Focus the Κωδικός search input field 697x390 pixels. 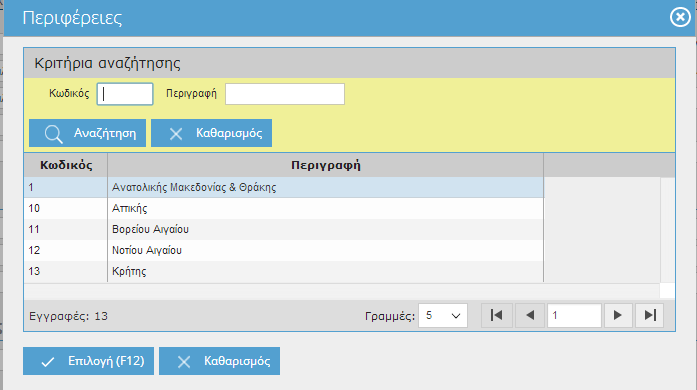pyautogui.click(x=125, y=94)
